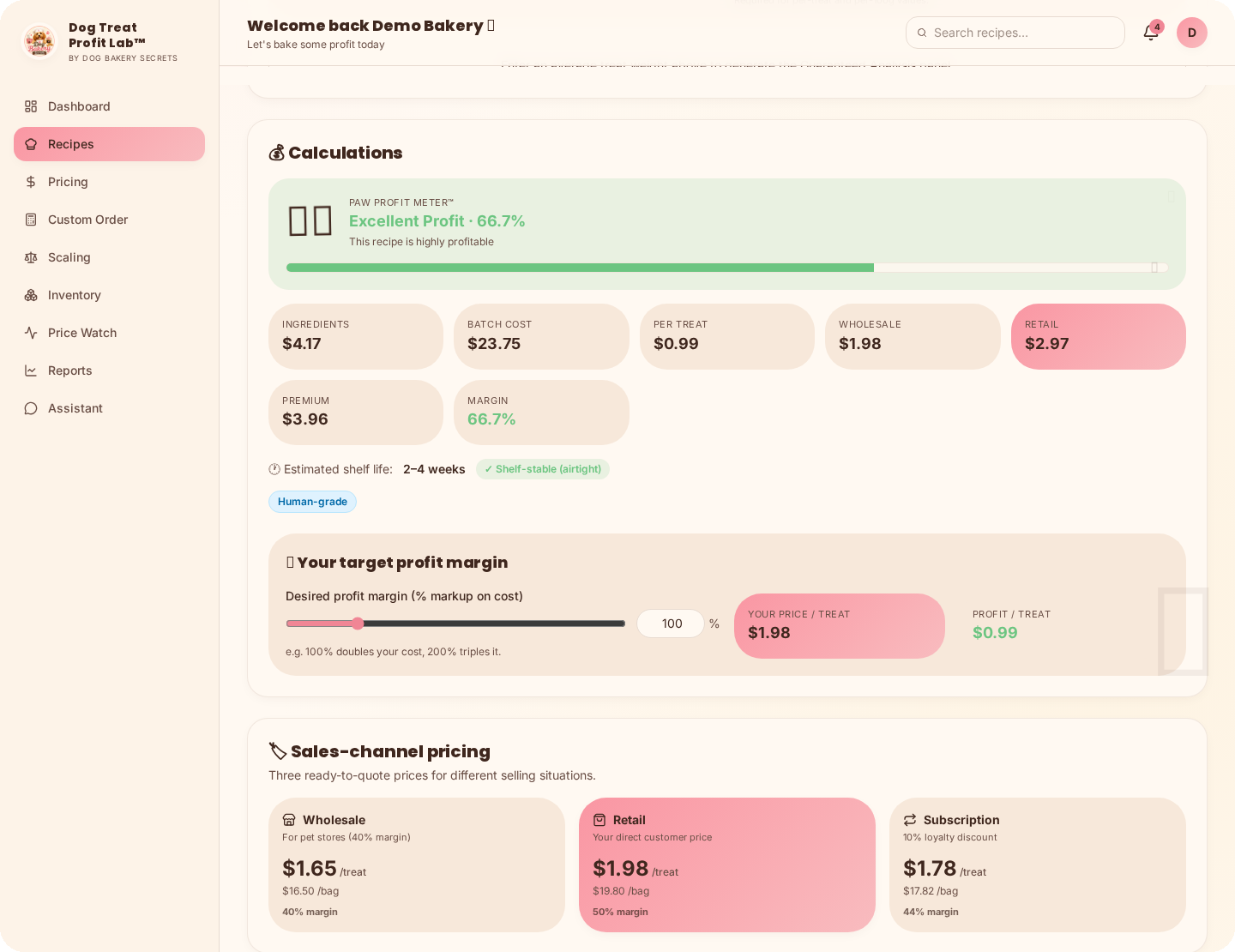Screen dimensions: 1235x952
Task: Click the Wholesale storefront icon
Action: (289, 820)
